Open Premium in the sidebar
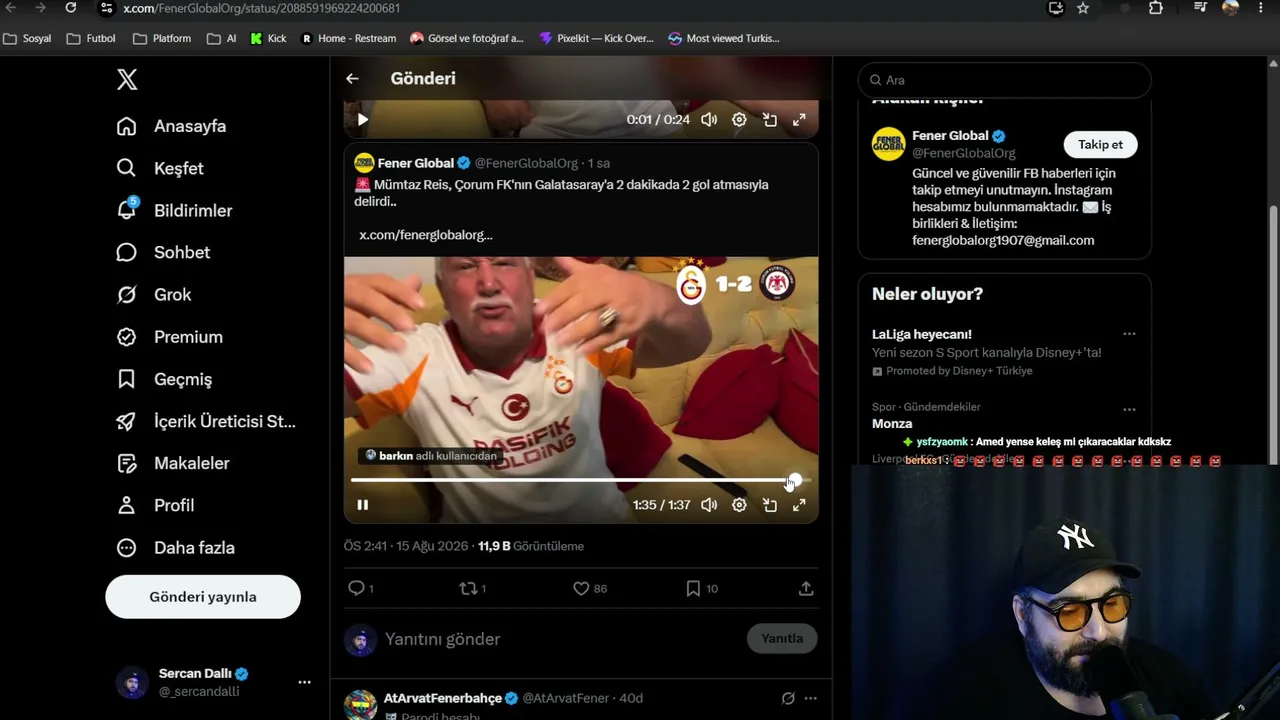The image size is (1280, 720). coord(169,337)
